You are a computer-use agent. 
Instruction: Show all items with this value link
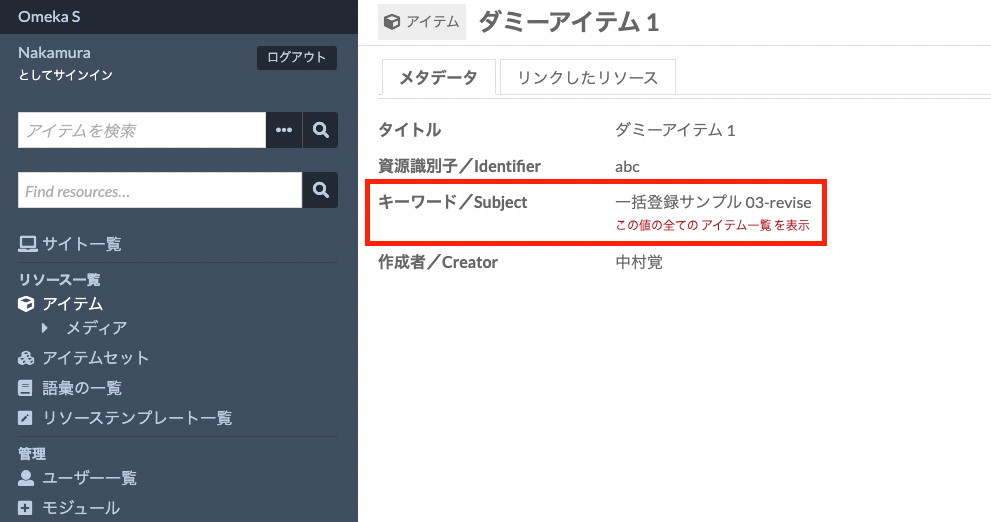tap(712, 226)
